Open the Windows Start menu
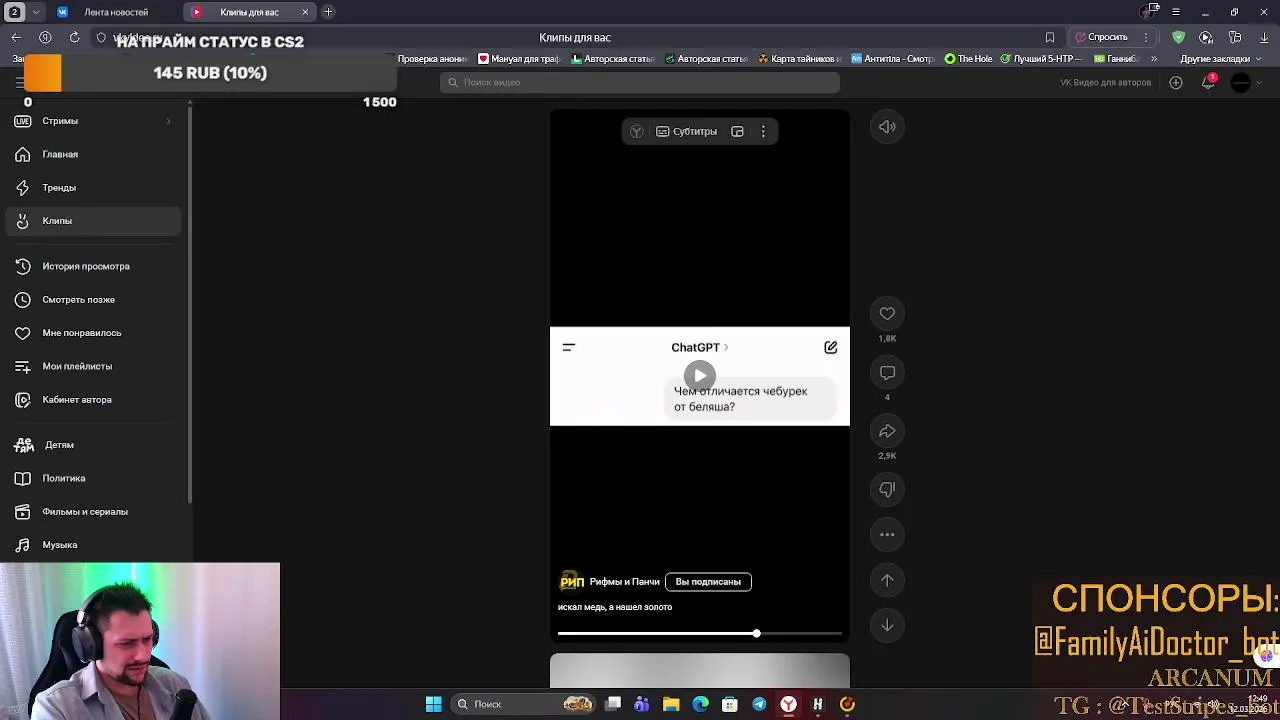The height and width of the screenshot is (720, 1280). point(434,704)
